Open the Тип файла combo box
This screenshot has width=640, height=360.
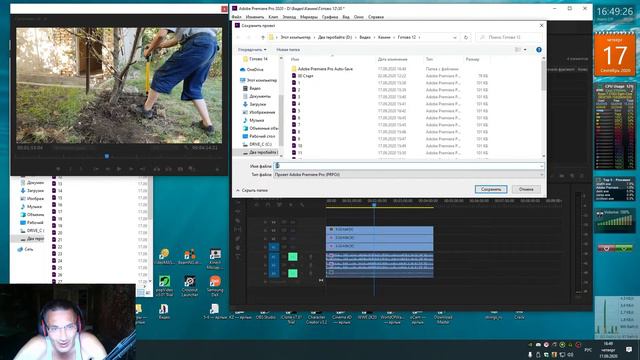click(409, 174)
